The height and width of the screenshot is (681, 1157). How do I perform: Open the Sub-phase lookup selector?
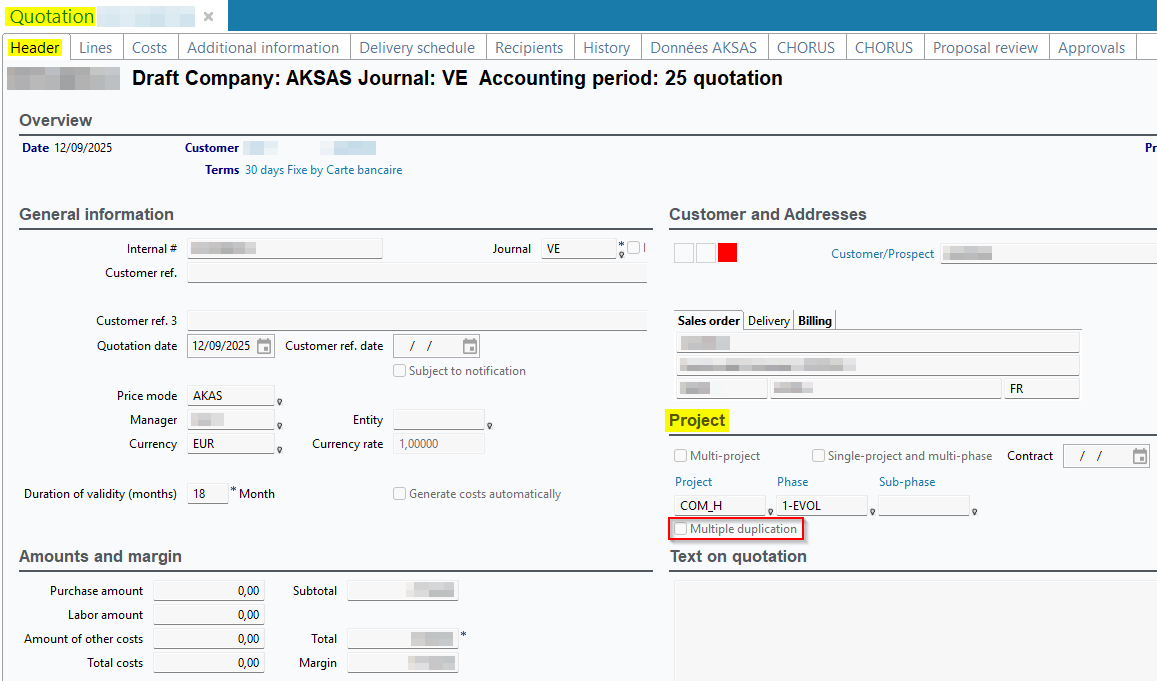point(974,512)
